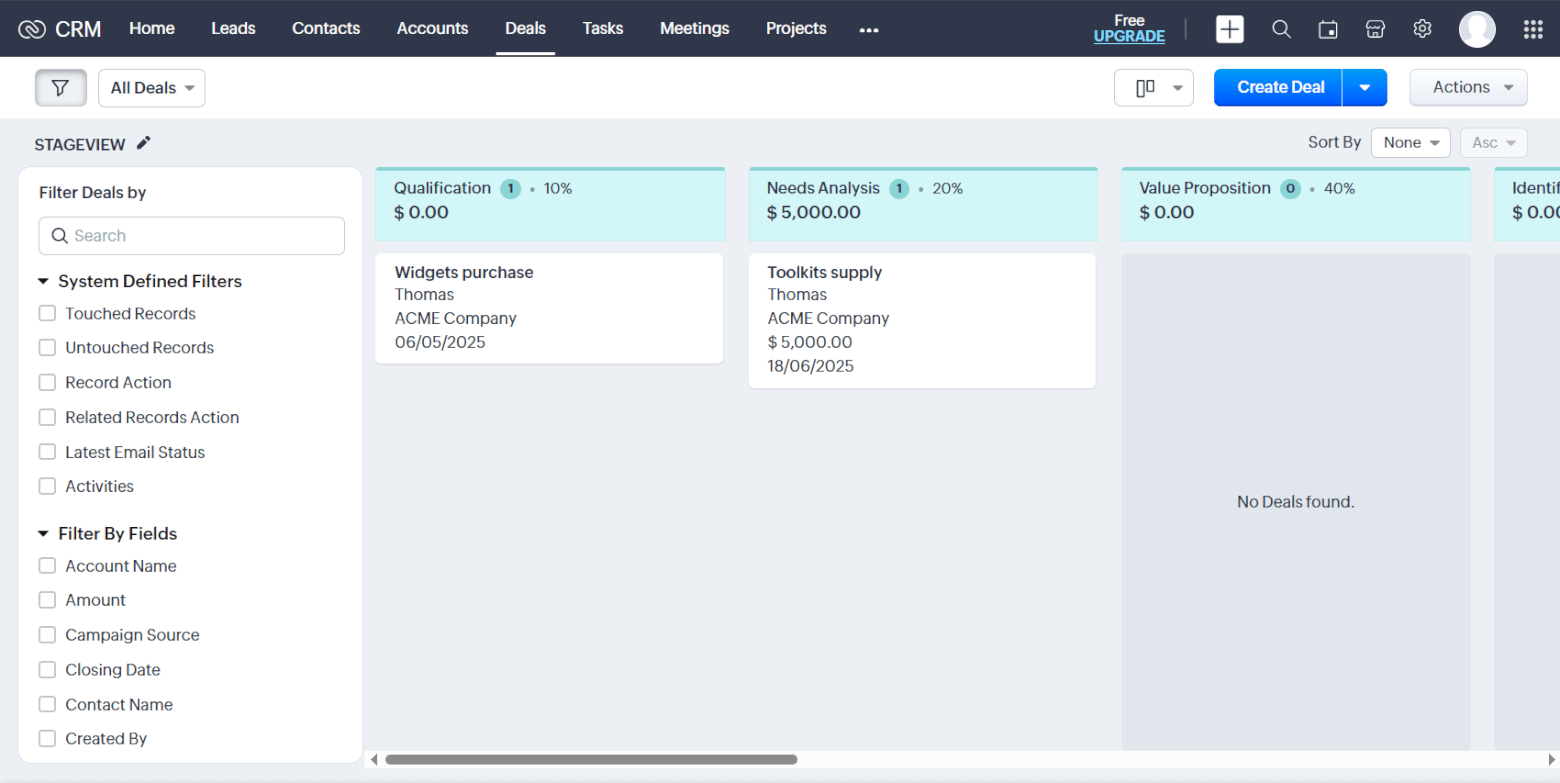Go to the Home tab
The image size is (1560, 783).
point(152,29)
